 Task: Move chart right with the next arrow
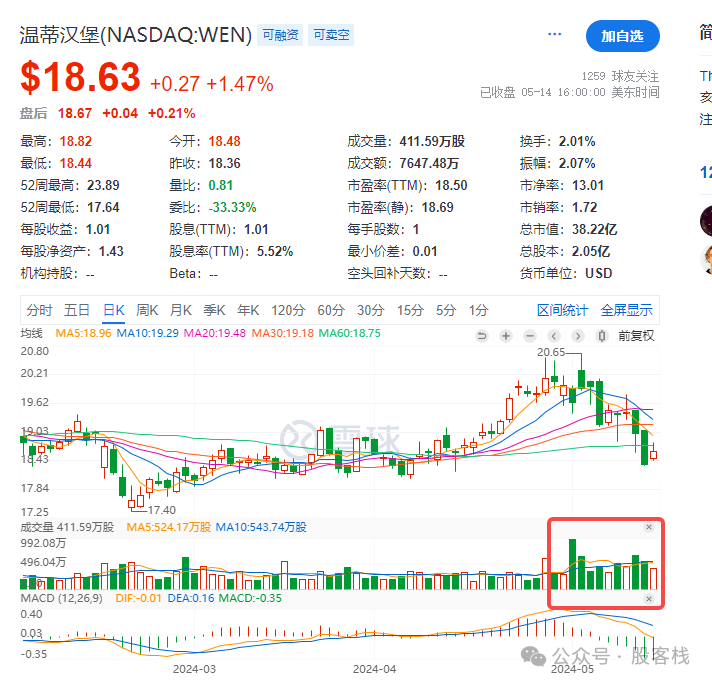coord(578,336)
